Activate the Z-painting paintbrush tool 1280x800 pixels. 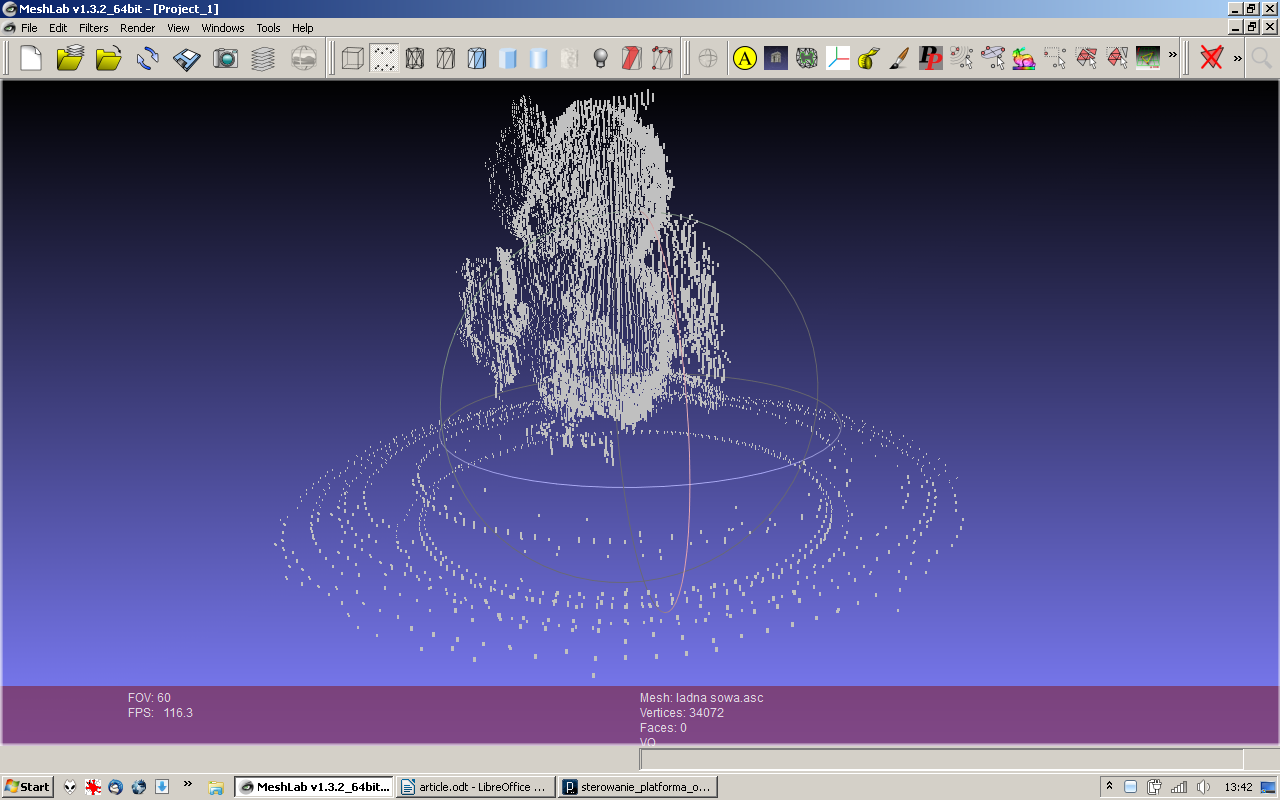point(898,58)
